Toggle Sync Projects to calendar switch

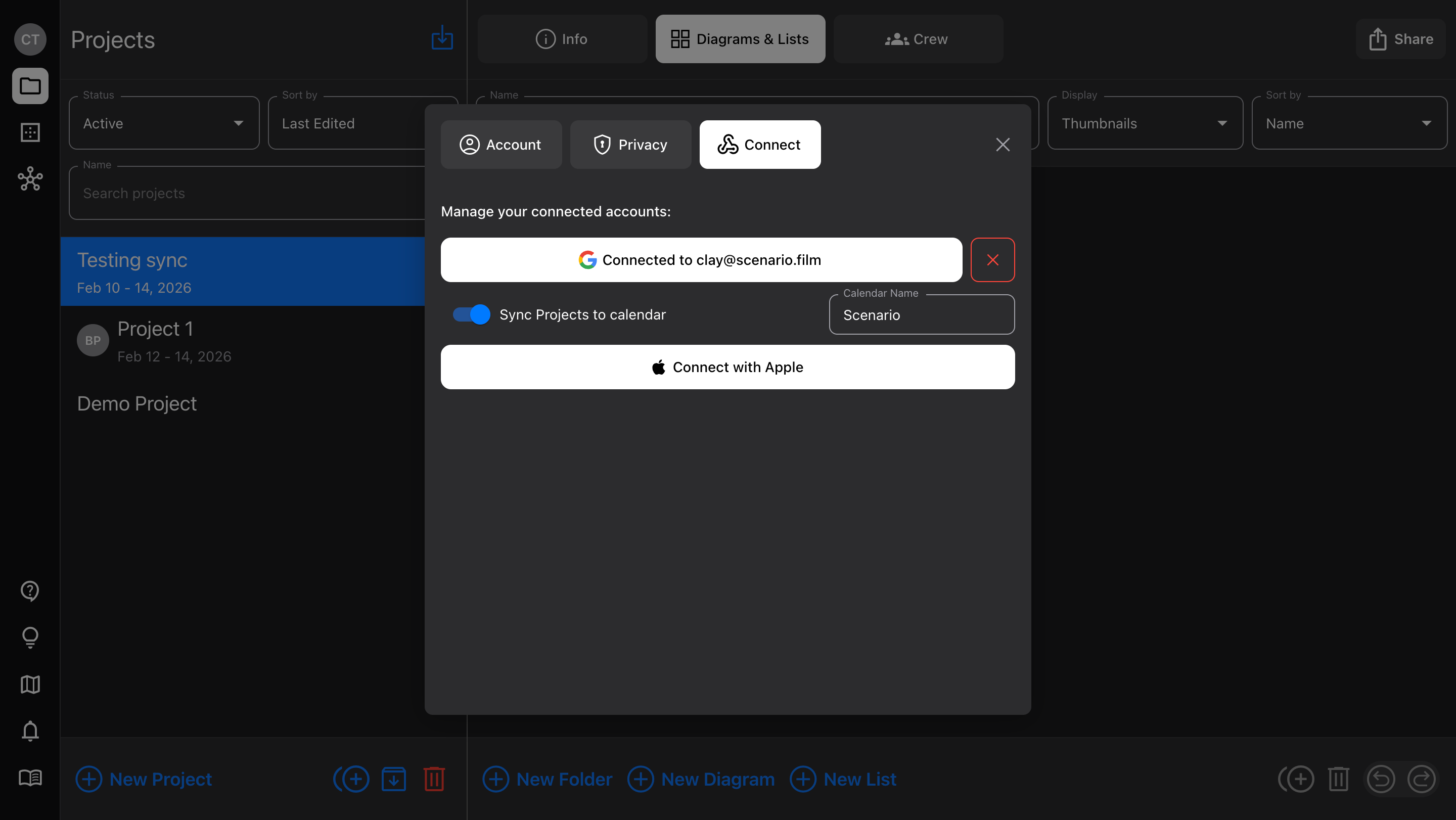471,314
